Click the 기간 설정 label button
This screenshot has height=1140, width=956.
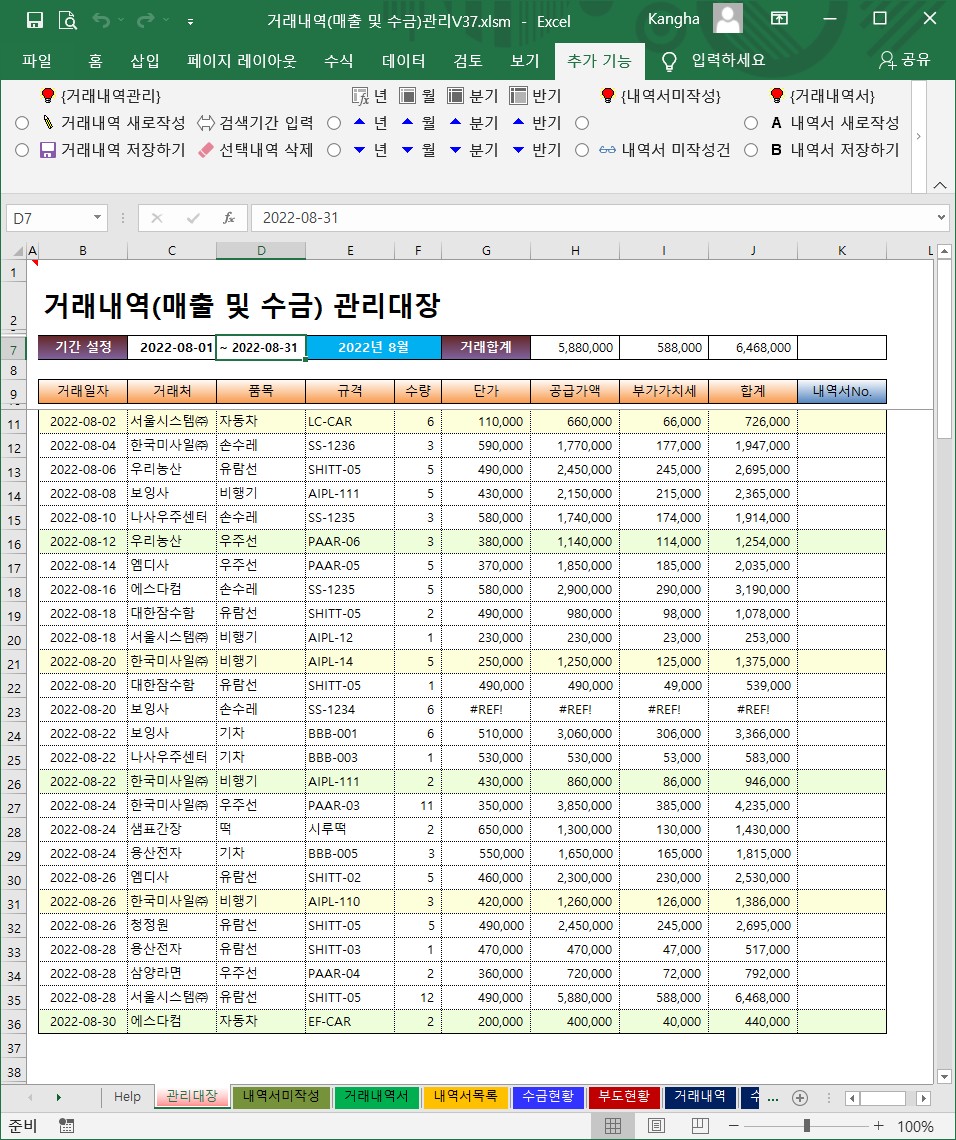83,347
